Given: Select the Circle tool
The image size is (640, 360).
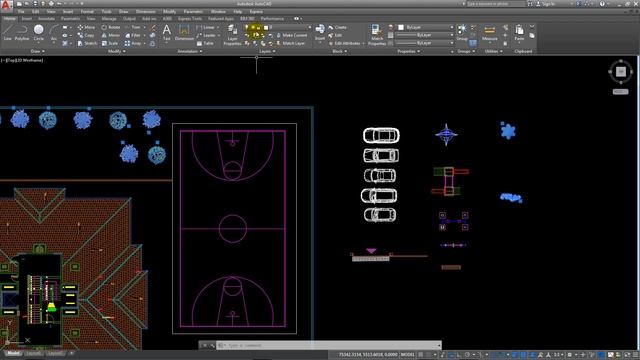Looking at the screenshot, I should tap(38, 33).
